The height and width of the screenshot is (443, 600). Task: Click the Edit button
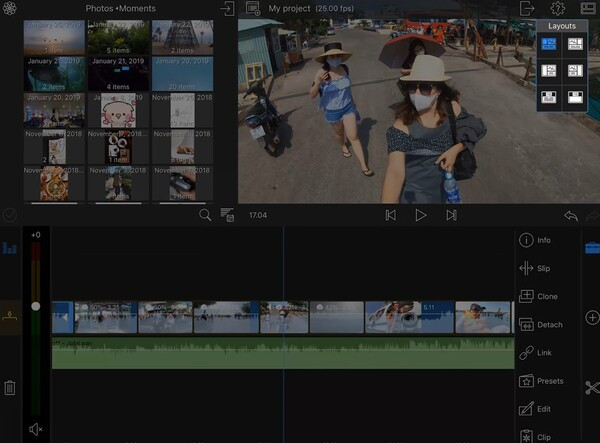535,409
